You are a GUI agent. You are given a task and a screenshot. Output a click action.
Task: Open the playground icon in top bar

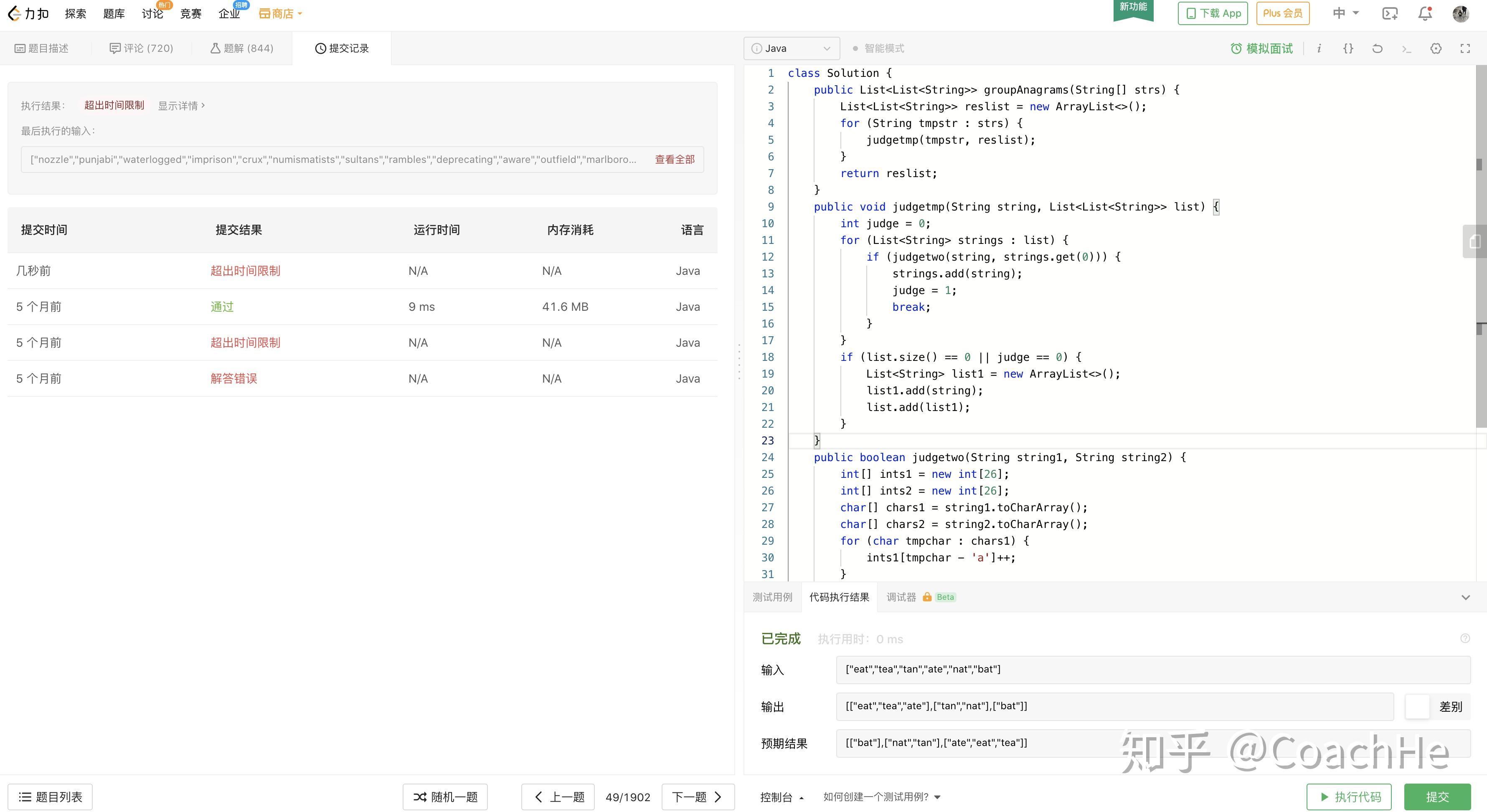(x=1389, y=13)
